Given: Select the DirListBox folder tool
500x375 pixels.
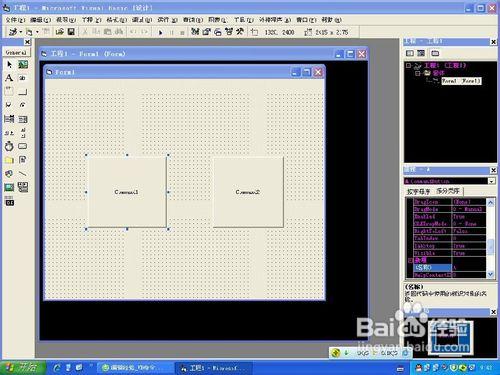Looking at the screenshot, I should pyautogui.click(x=9, y=160).
